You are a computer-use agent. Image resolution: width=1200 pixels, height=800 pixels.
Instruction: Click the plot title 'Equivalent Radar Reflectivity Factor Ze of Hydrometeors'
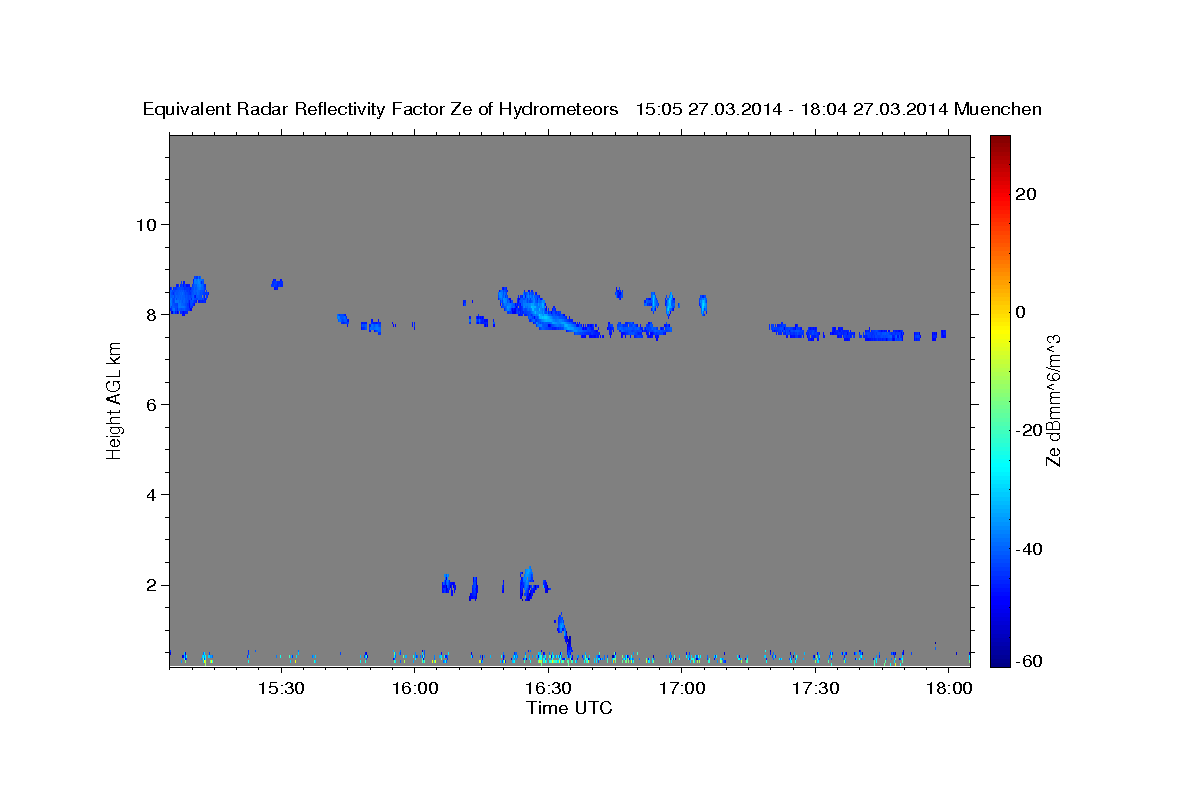coord(380,110)
